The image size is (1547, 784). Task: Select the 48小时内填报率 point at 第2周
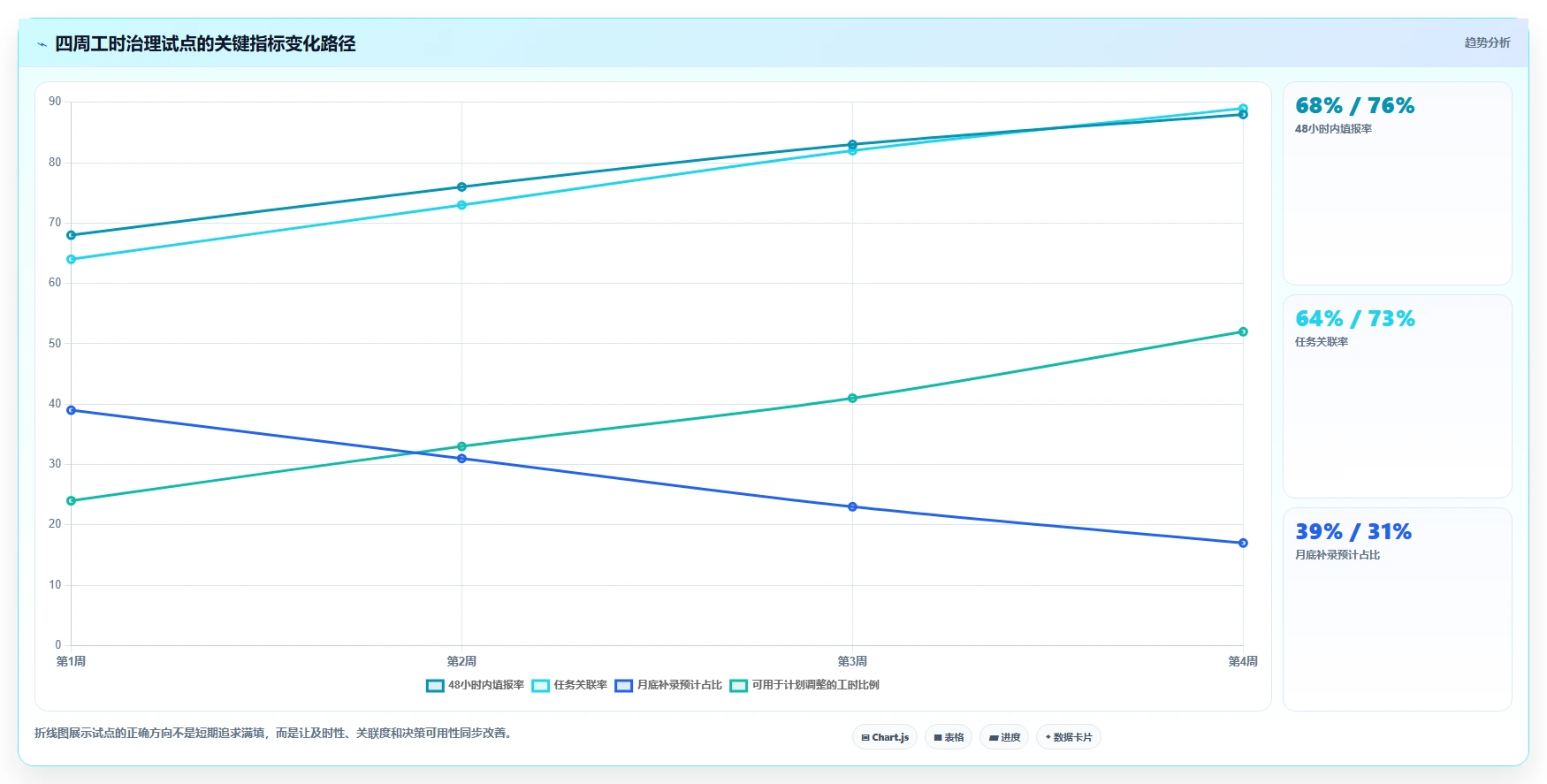pos(461,187)
